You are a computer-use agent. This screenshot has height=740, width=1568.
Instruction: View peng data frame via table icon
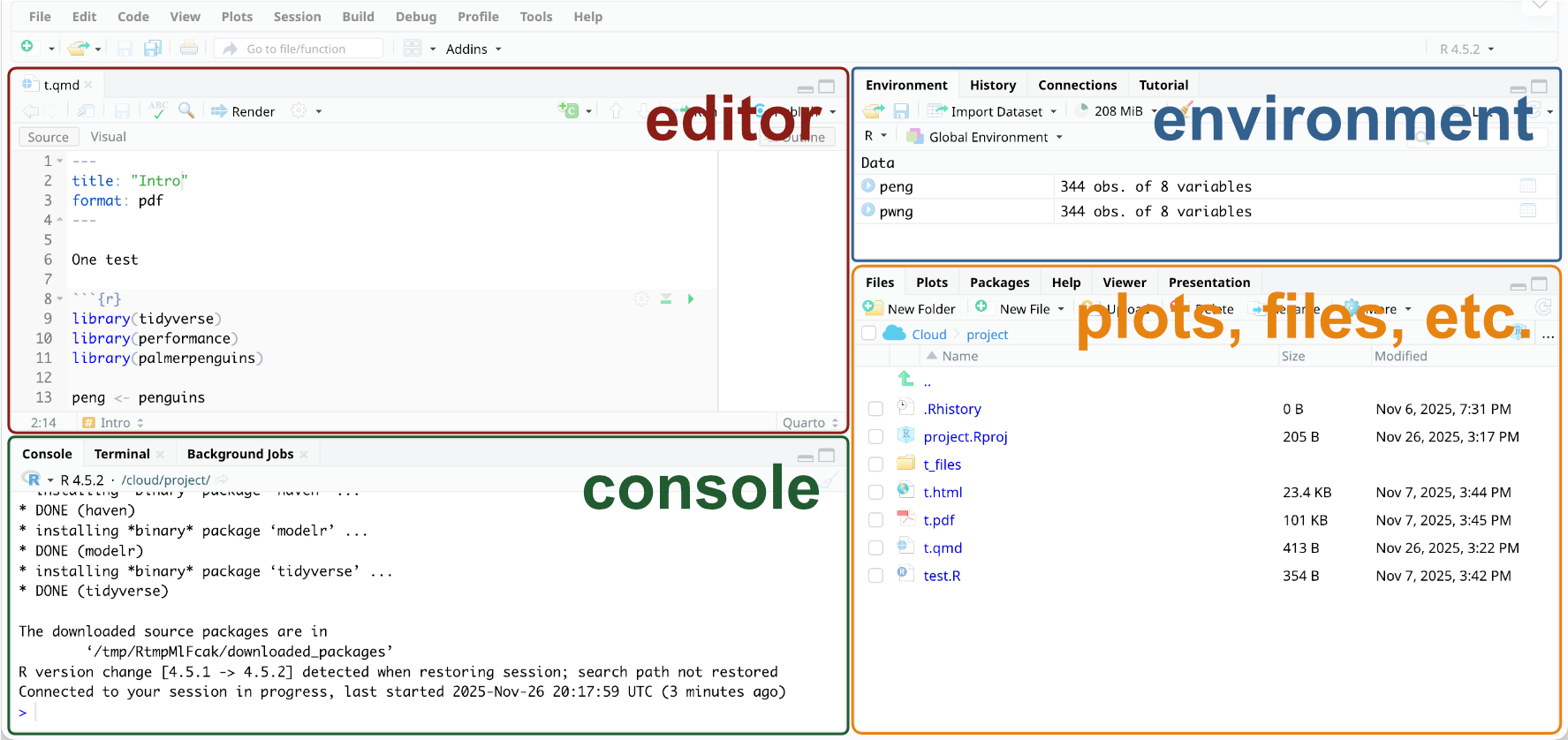[x=1527, y=186]
